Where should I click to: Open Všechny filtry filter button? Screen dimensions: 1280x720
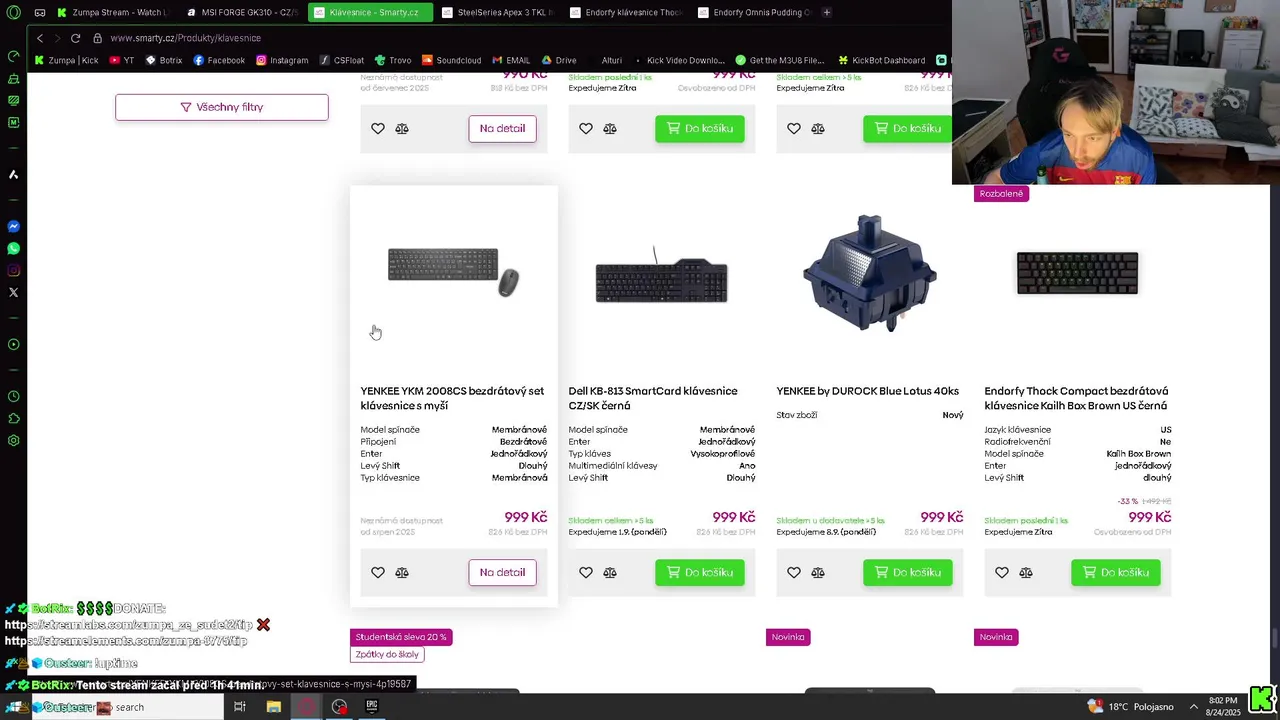222,107
